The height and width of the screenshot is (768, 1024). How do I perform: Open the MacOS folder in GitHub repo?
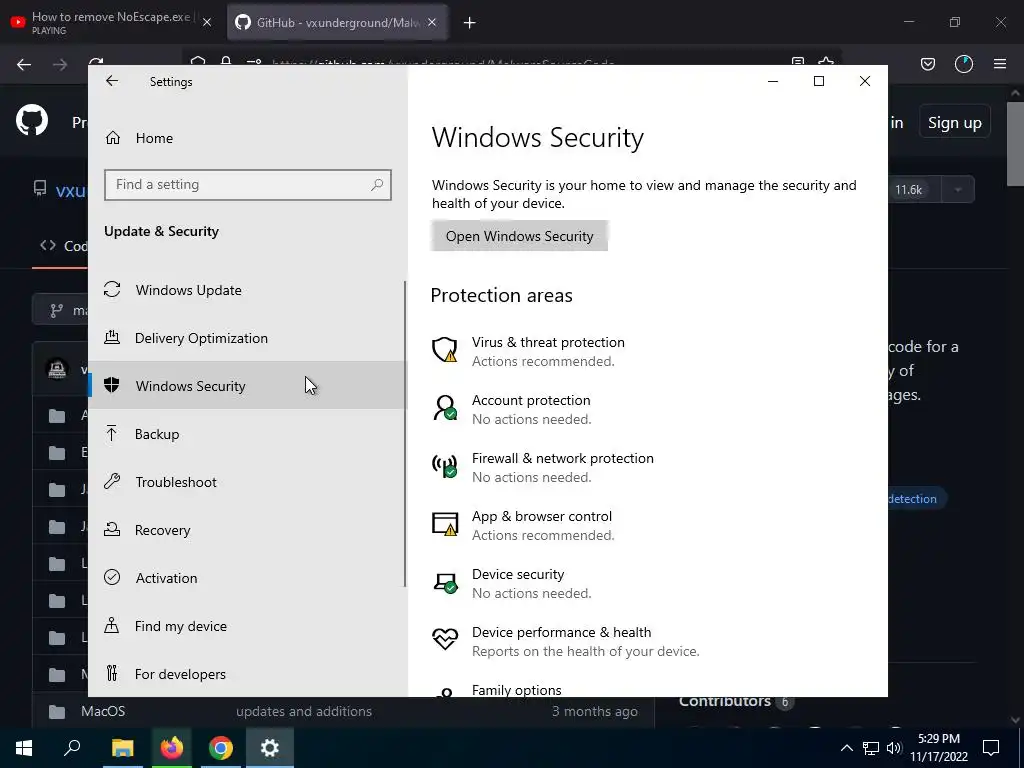pos(103,711)
